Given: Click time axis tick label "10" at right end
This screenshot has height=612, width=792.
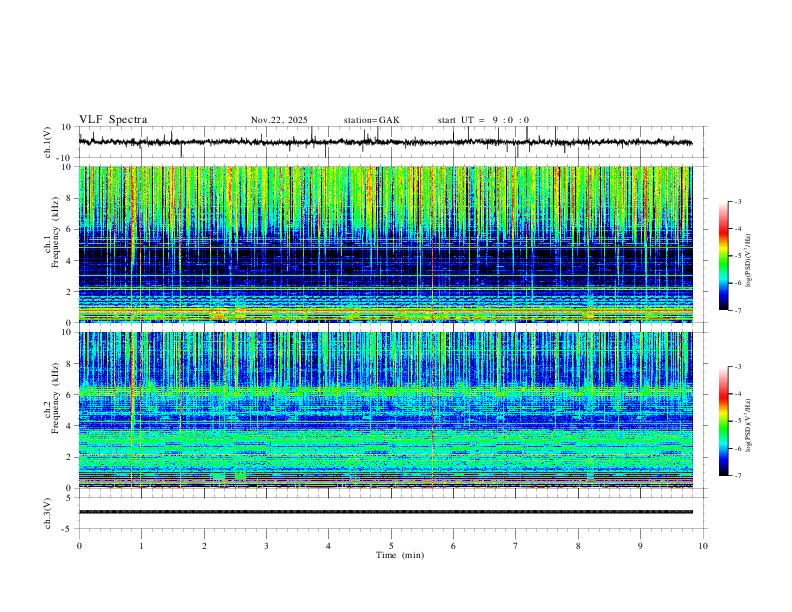Looking at the screenshot, I should point(703,546).
